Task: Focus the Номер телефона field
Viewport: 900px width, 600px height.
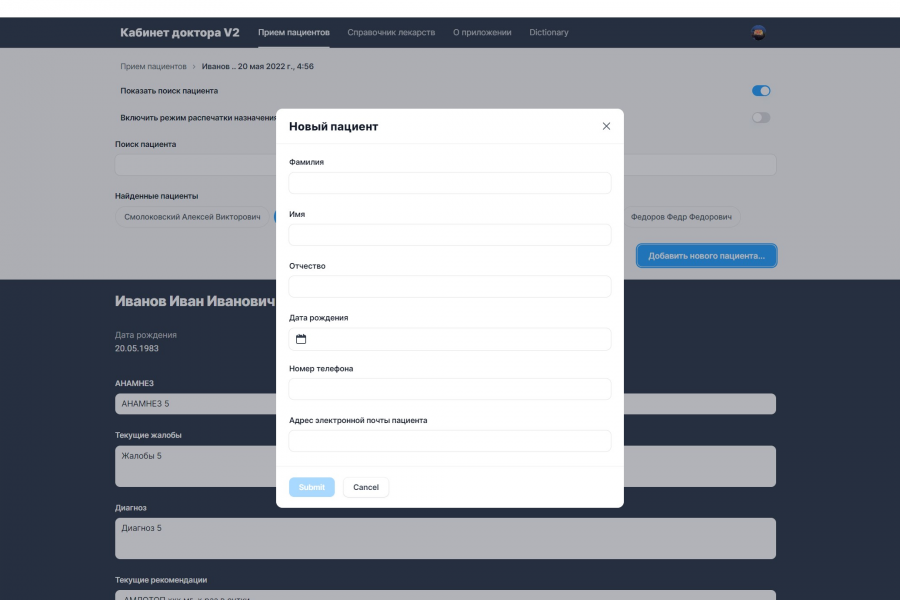Action: (450, 389)
